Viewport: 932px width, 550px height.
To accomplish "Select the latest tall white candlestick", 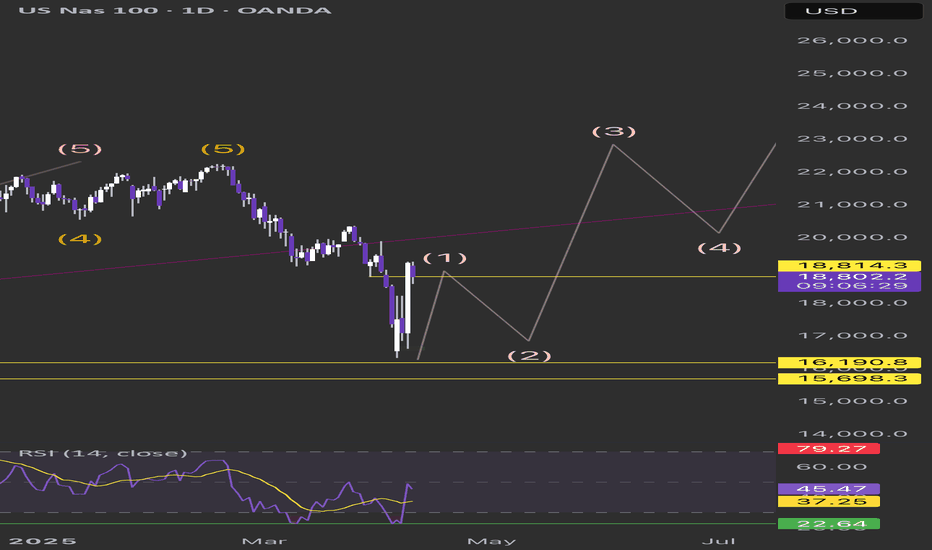I will click(x=408, y=298).
